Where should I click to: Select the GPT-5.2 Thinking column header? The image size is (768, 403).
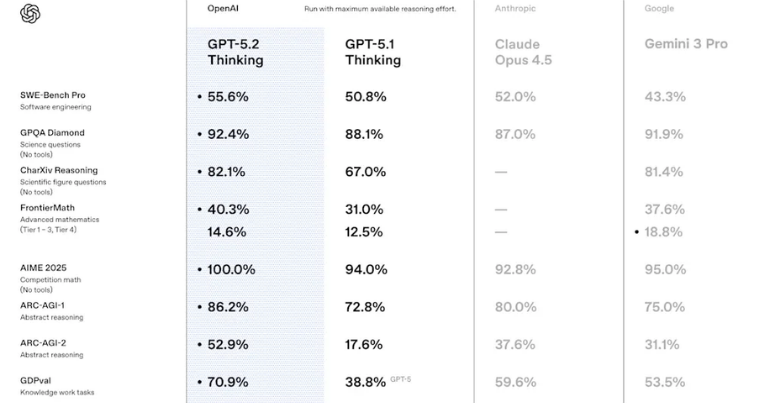(x=236, y=52)
